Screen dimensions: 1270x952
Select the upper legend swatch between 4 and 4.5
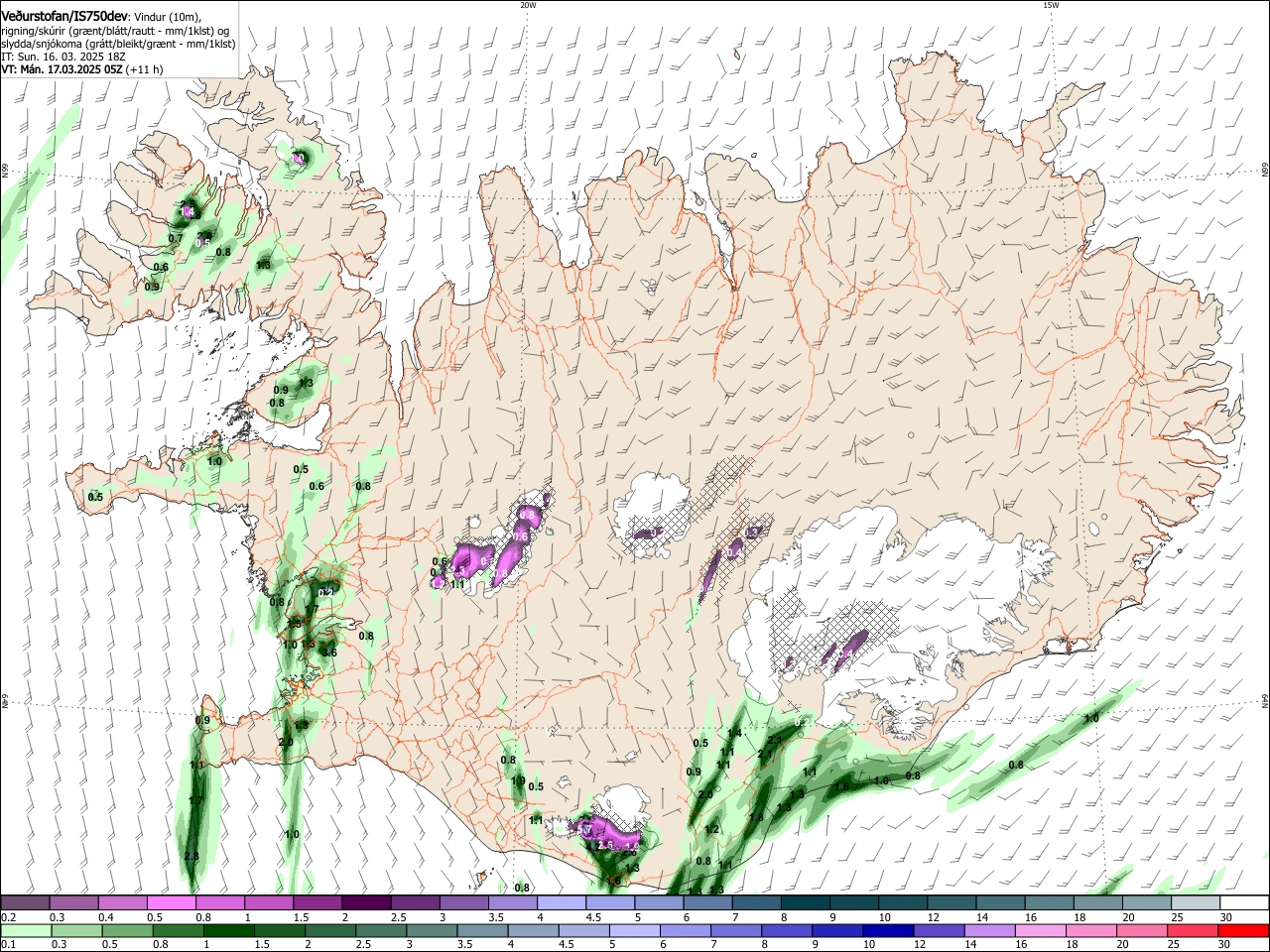[x=561, y=903]
